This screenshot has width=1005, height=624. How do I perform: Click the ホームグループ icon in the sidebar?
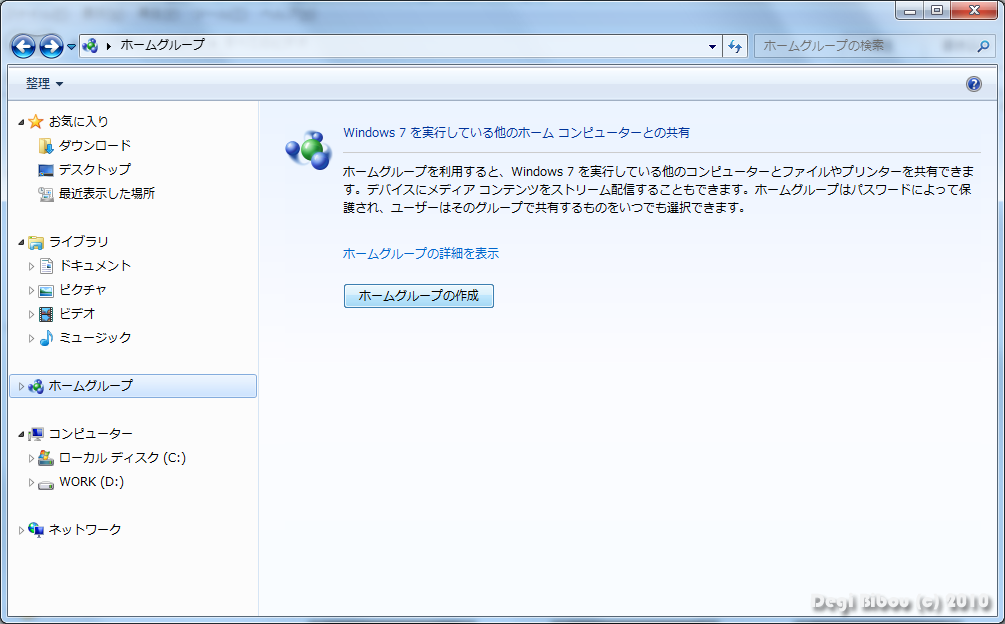tap(36, 386)
